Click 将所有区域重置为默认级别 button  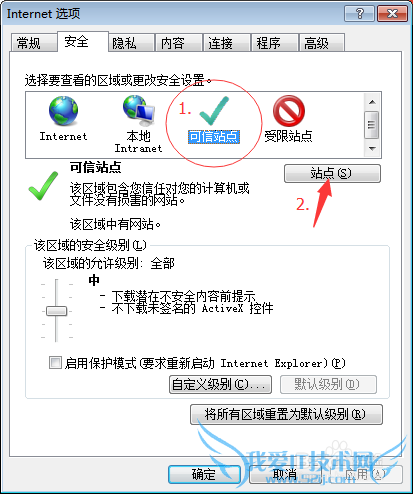(286, 414)
